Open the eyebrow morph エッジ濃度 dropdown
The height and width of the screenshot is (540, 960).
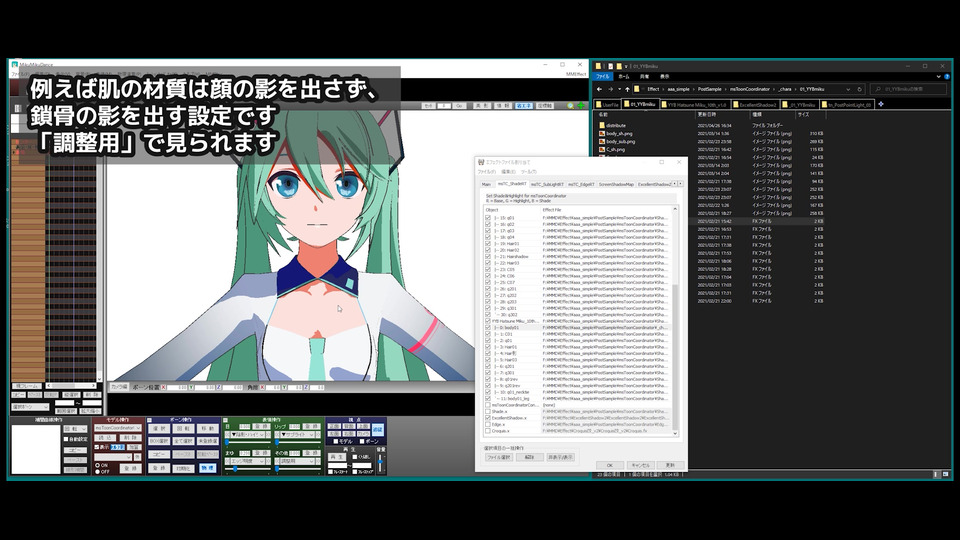coord(249,461)
